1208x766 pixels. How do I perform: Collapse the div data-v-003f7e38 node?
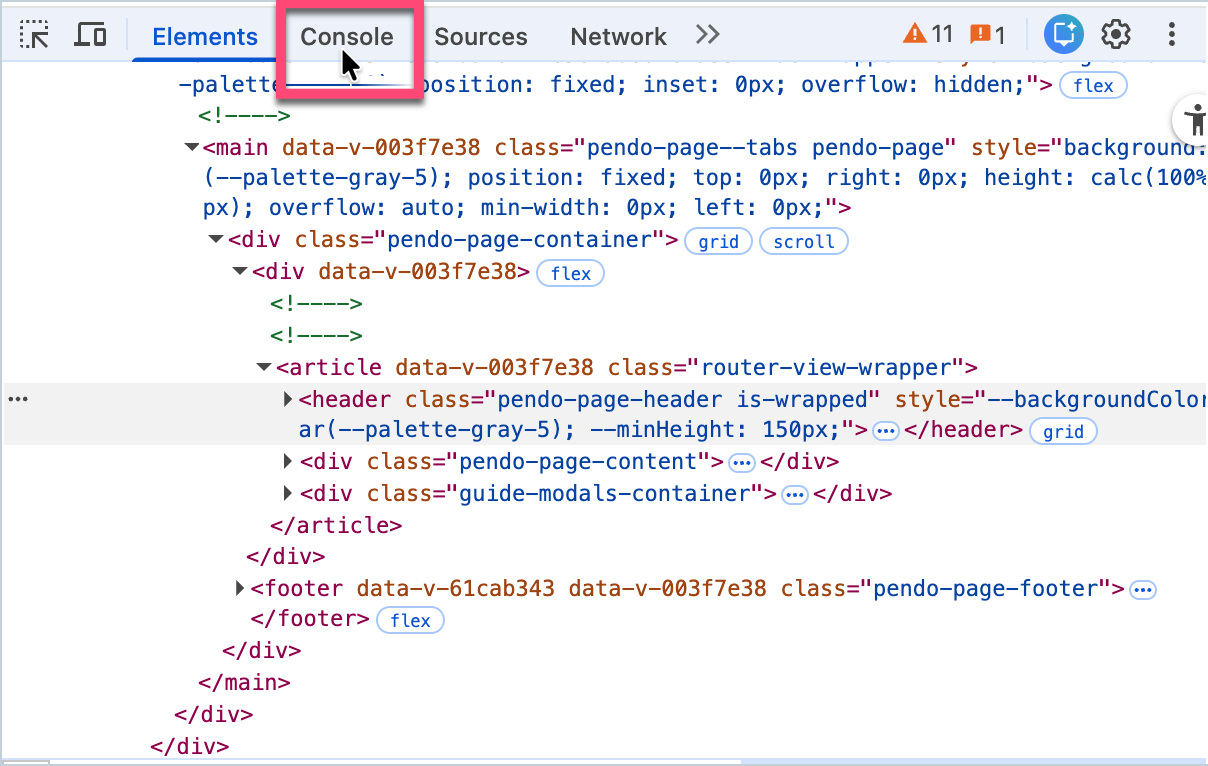240,272
